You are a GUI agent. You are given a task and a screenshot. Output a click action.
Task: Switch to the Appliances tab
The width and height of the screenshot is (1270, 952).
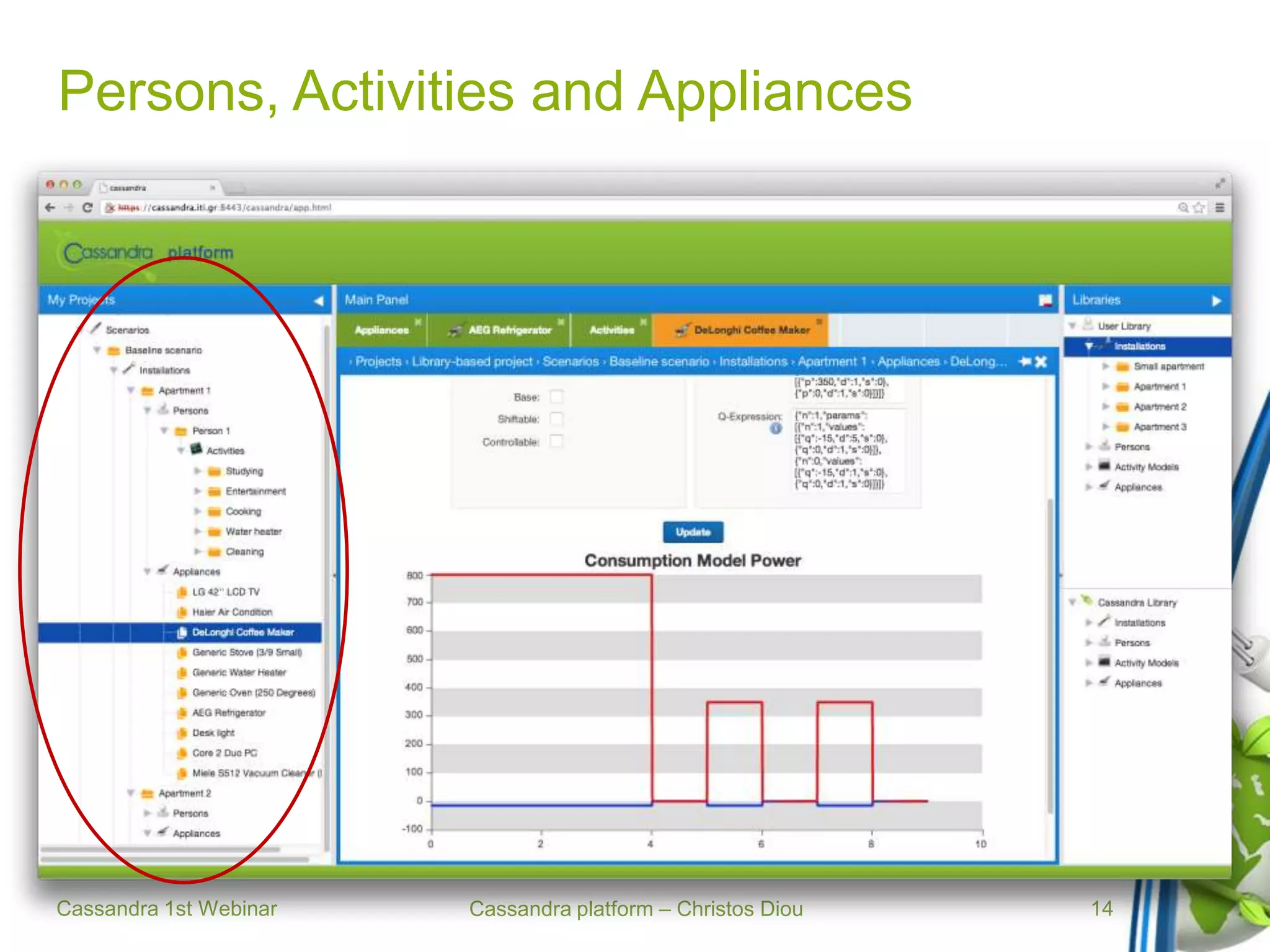tap(381, 330)
